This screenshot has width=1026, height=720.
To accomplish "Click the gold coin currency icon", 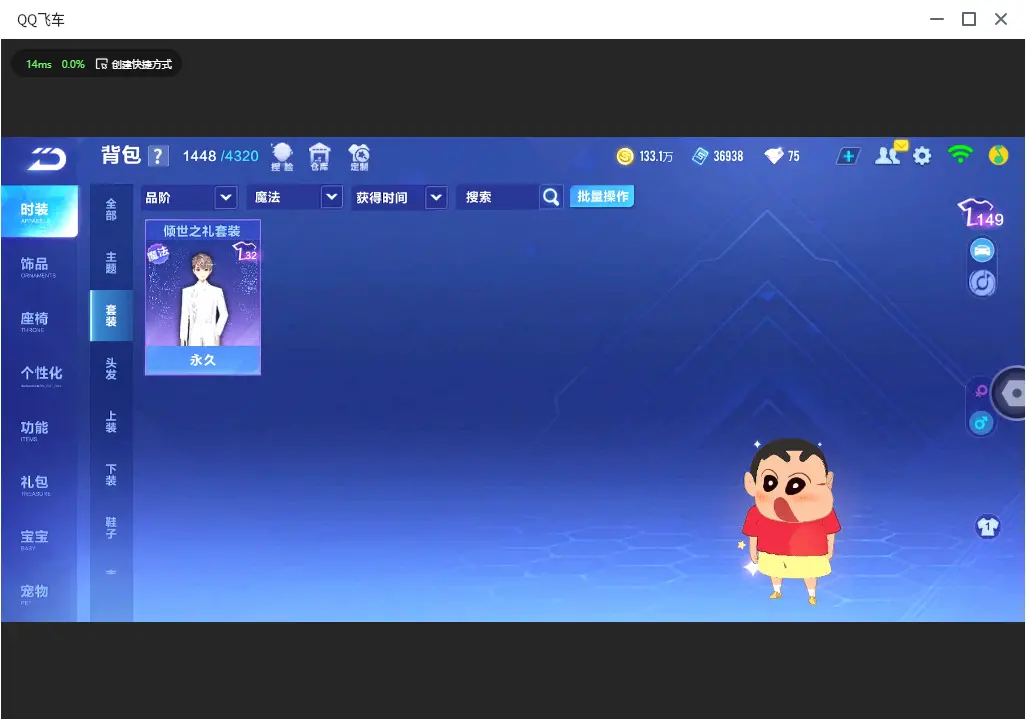I will click(x=625, y=156).
